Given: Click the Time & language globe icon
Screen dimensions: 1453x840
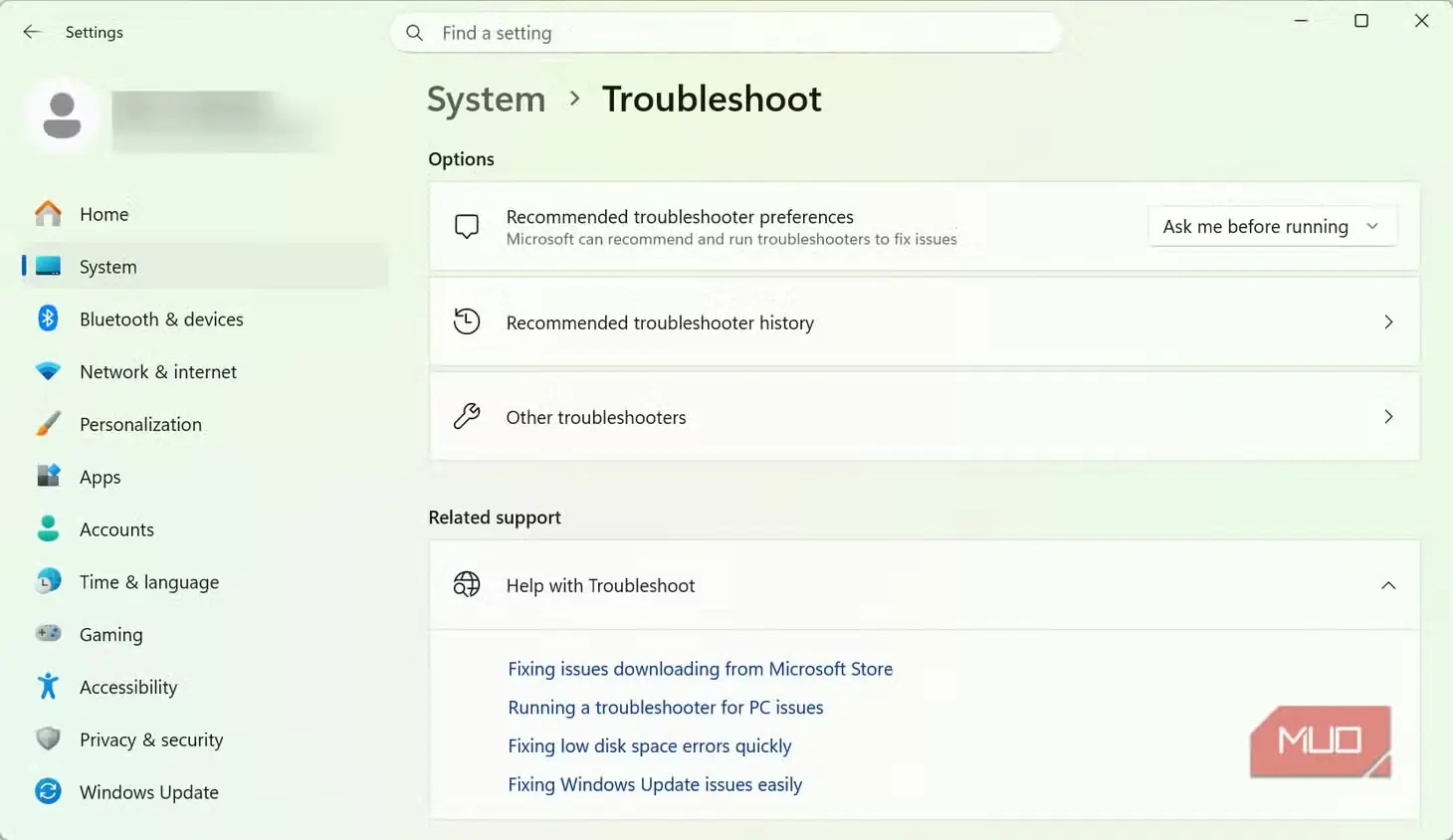Looking at the screenshot, I should pyautogui.click(x=48, y=581).
